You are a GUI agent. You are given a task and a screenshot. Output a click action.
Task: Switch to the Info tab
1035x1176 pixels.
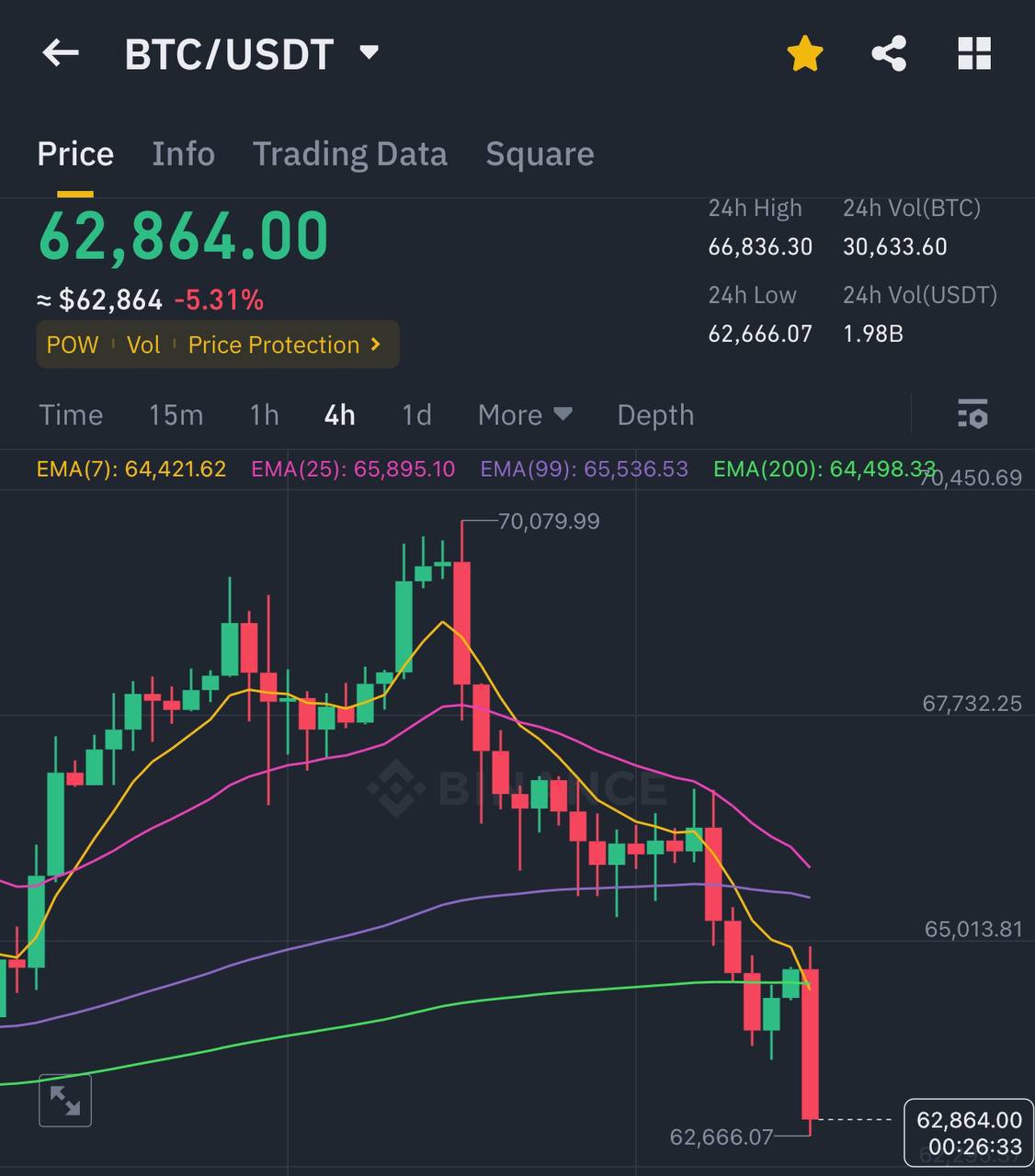(x=183, y=153)
